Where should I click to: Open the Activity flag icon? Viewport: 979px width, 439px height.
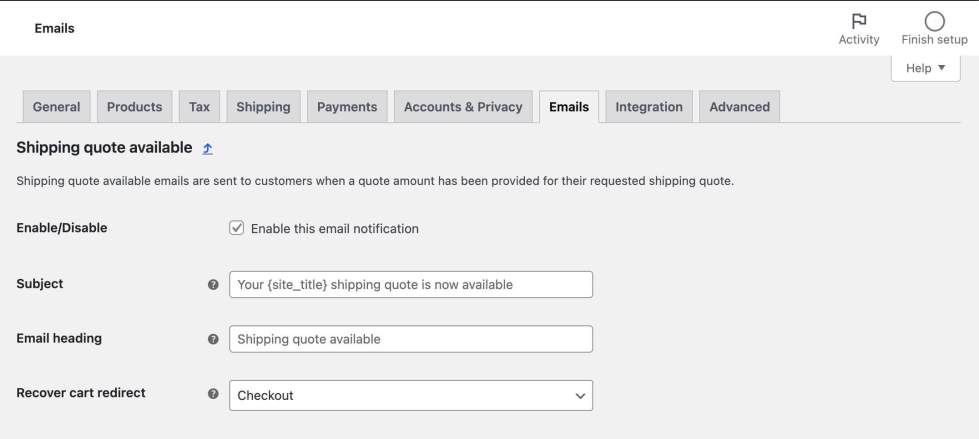tap(858, 21)
